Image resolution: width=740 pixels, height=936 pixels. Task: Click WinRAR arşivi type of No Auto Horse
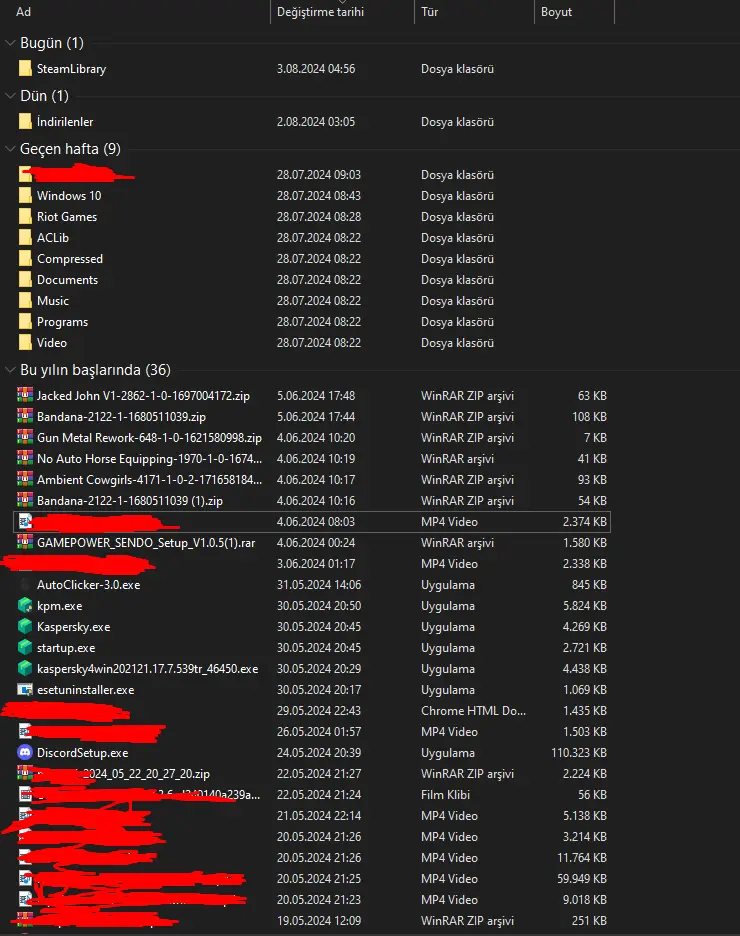[x=457, y=458]
